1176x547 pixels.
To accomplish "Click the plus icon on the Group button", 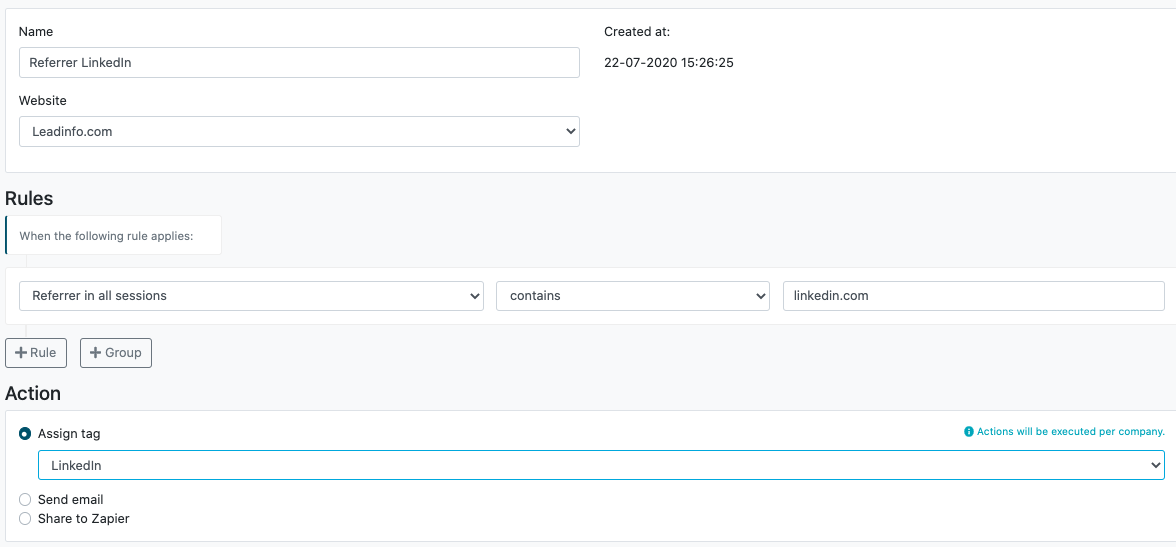I will (95, 353).
